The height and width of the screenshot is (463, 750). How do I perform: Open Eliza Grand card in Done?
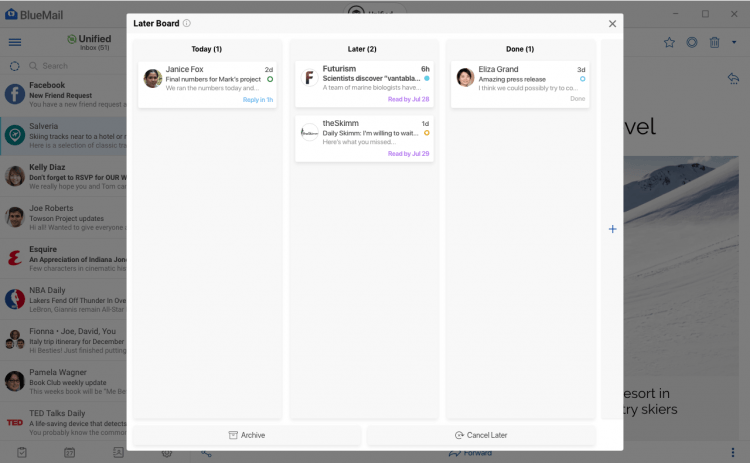point(520,84)
